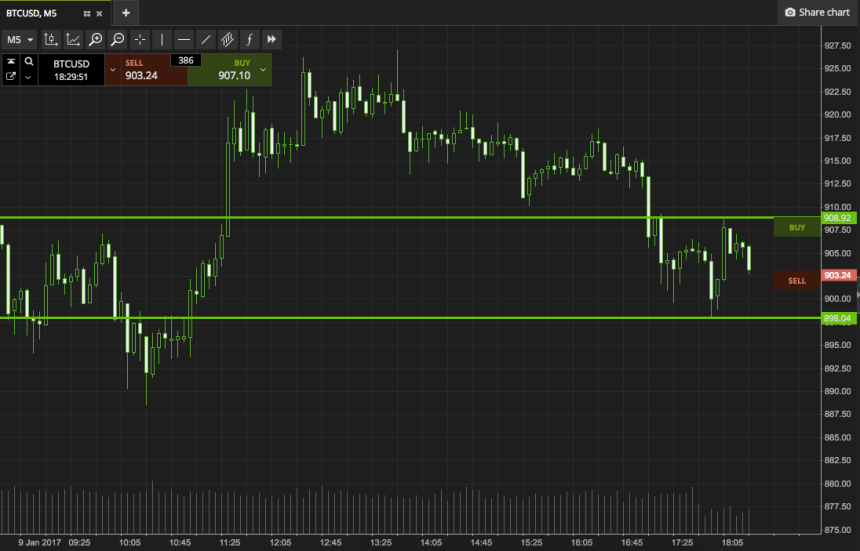Choose the trend line tool
This screenshot has height=551, width=860.
[x=206, y=39]
